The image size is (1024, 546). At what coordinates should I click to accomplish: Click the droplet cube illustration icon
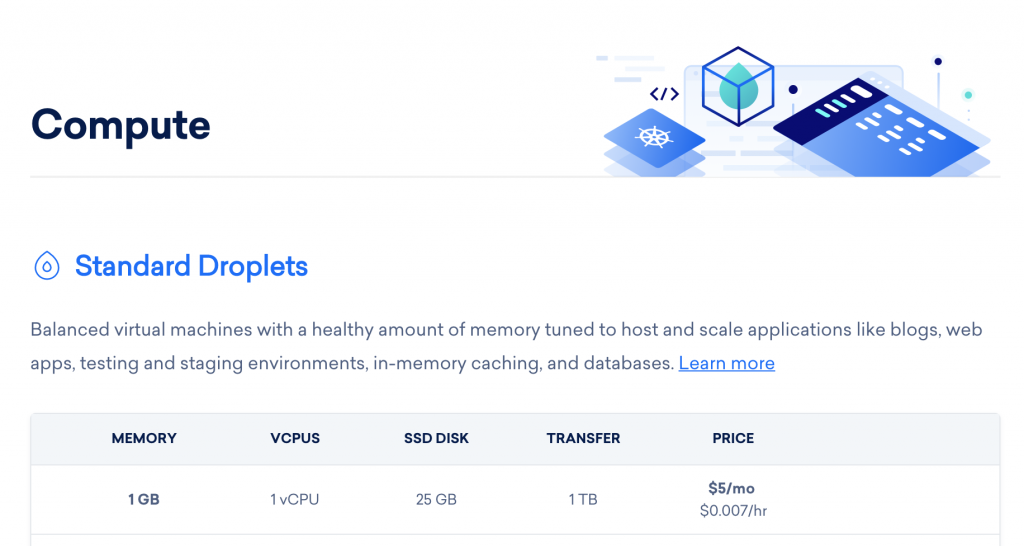click(x=738, y=86)
